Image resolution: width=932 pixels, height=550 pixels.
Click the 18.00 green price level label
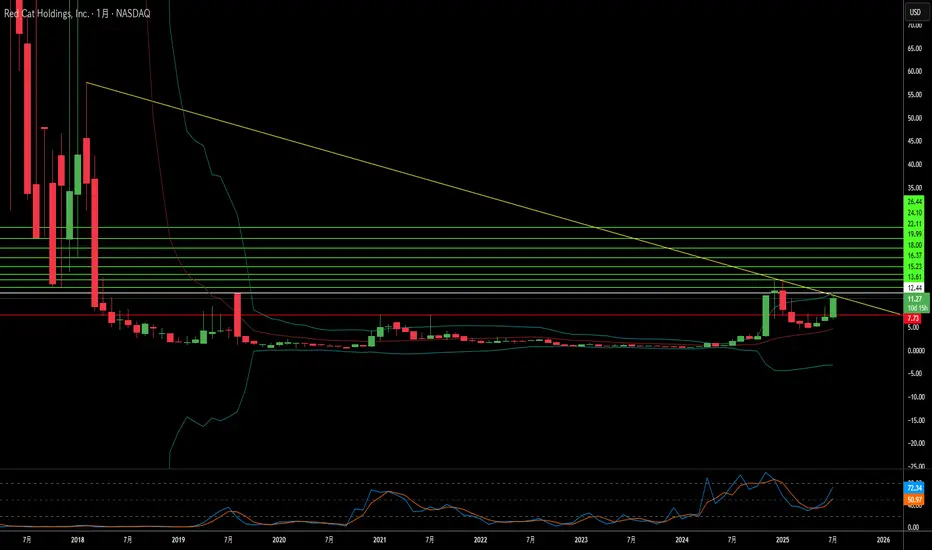point(915,246)
